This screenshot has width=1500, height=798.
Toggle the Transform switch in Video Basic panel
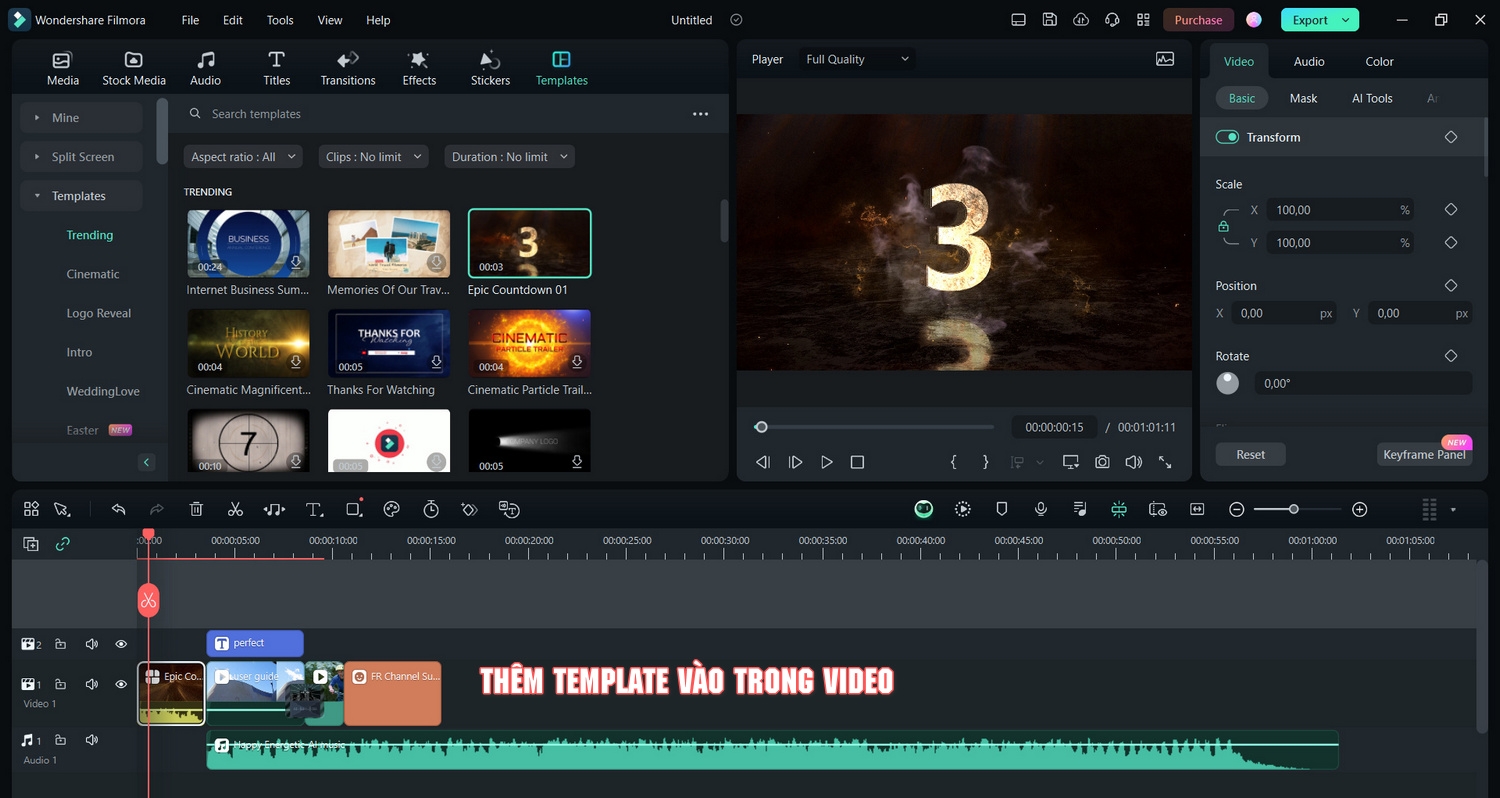click(1227, 137)
